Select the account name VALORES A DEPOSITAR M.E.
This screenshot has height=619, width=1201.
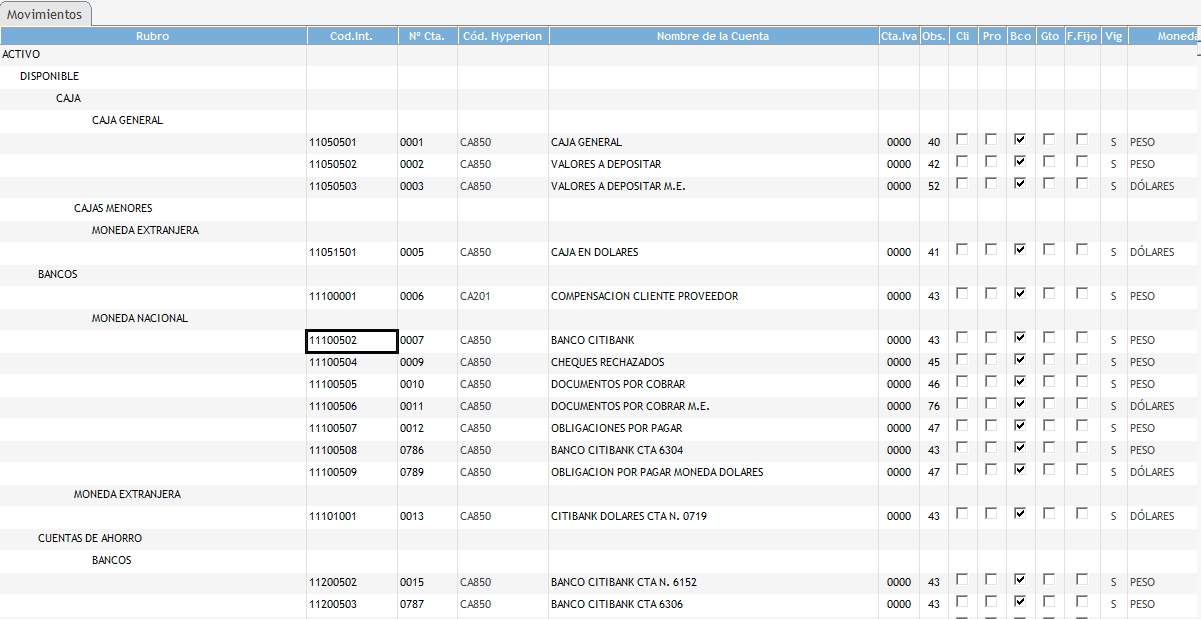coord(617,186)
